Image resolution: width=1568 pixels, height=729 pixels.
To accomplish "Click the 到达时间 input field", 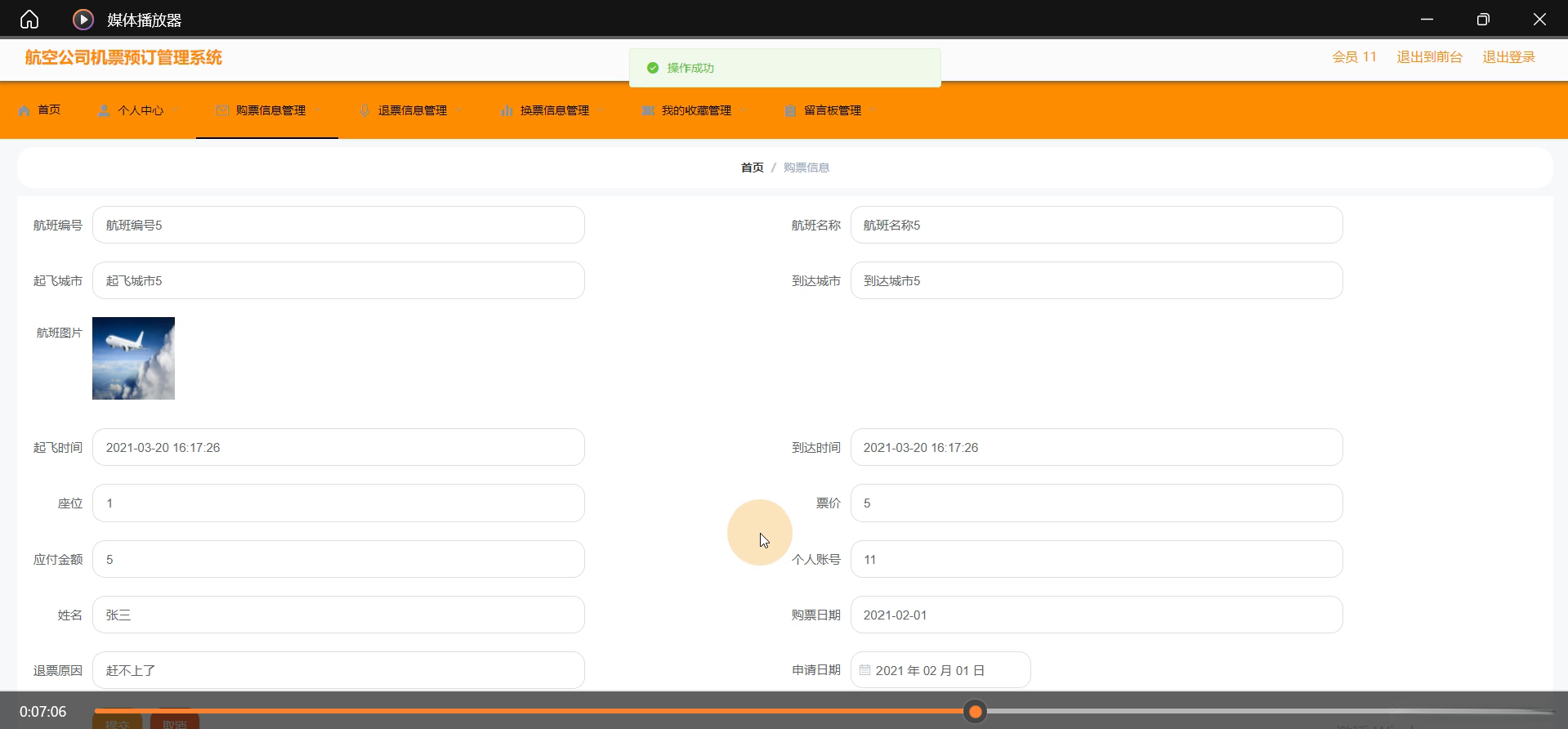I will tap(1097, 447).
